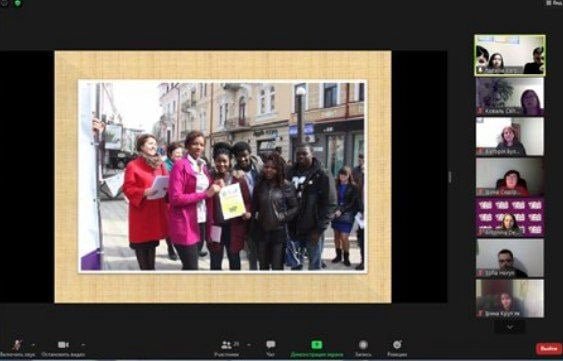The height and width of the screenshot is (361, 563).
Task: Start recording with the record icon
Action: (363, 348)
